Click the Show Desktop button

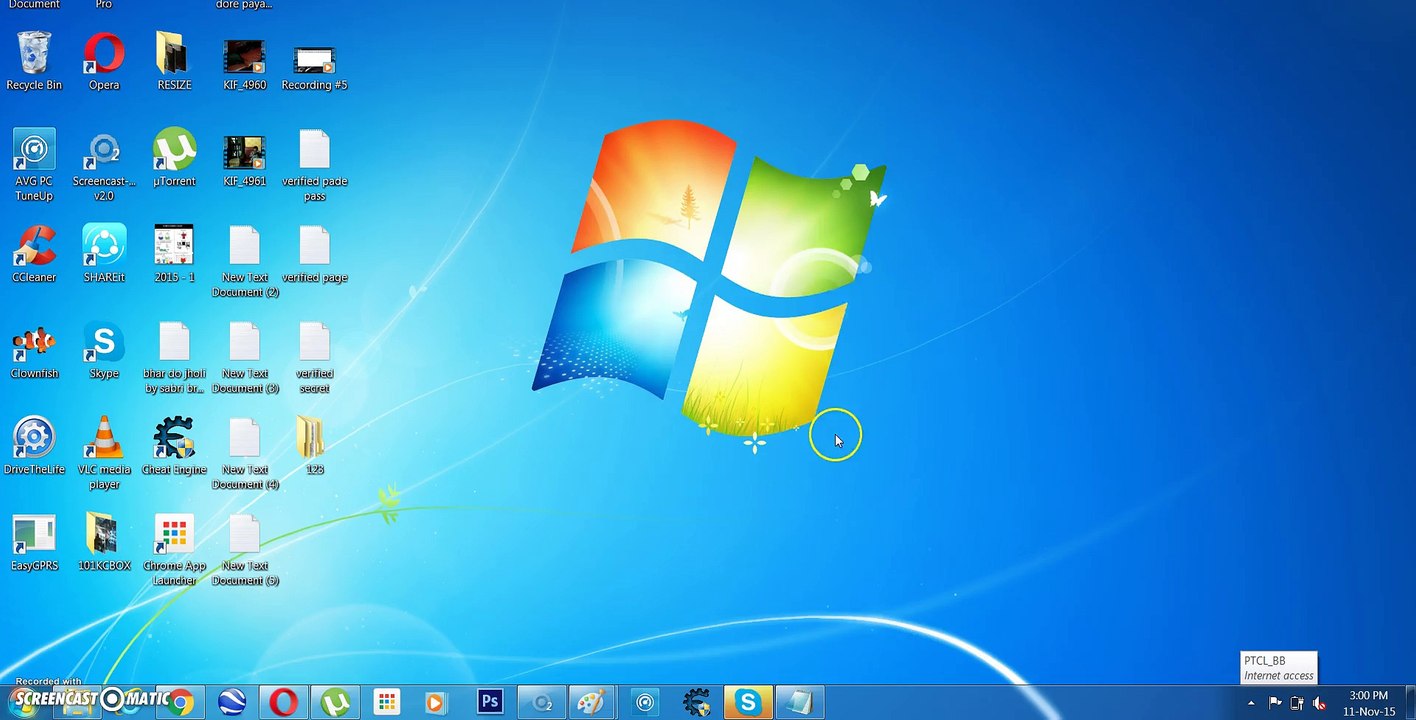point(1409,703)
